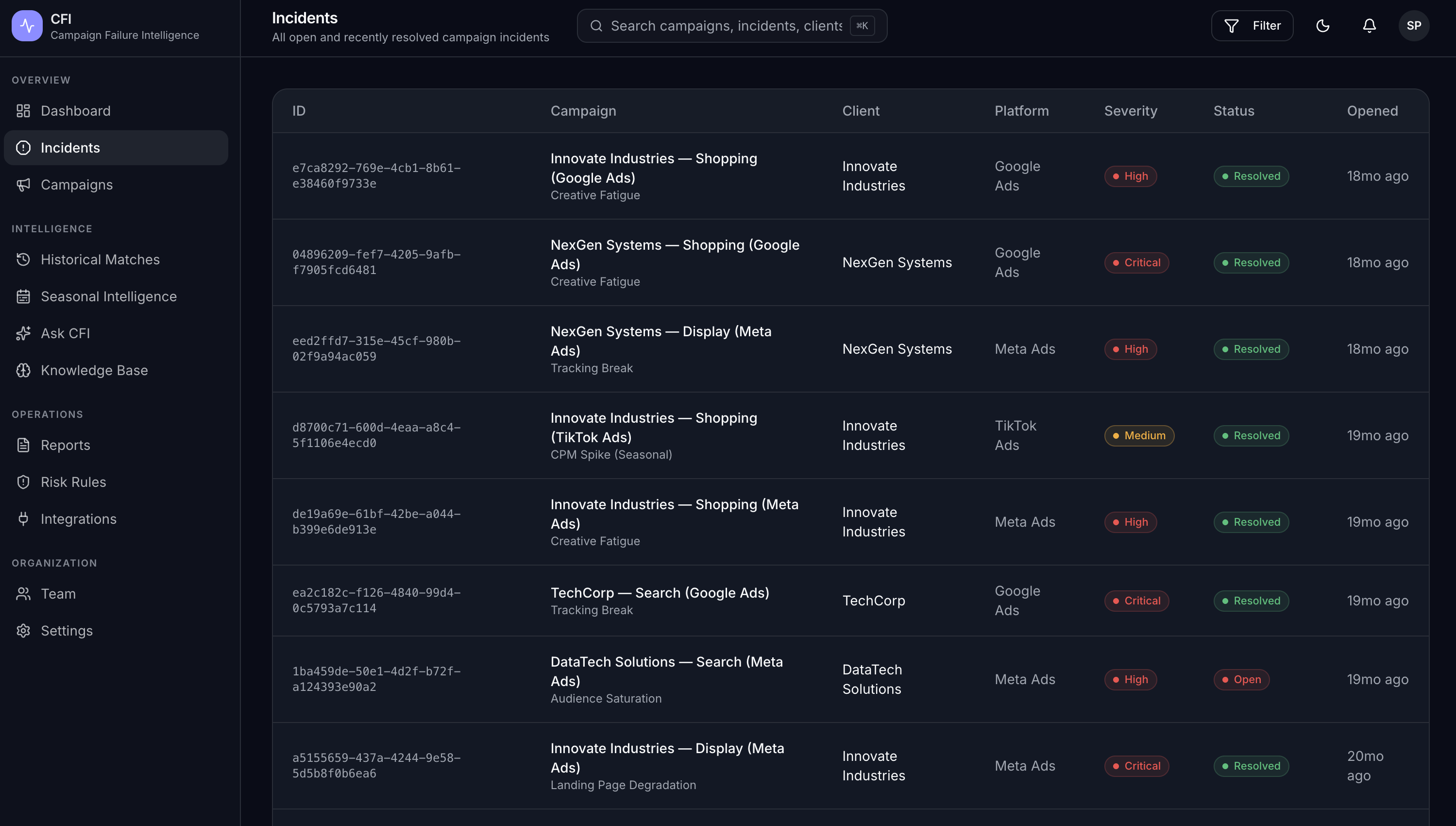The width and height of the screenshot is (1456, 826).
Task: Open incident ID ea2c182c-f126-4840-99d4-0c5793a7c114
Action: [376, 600]
